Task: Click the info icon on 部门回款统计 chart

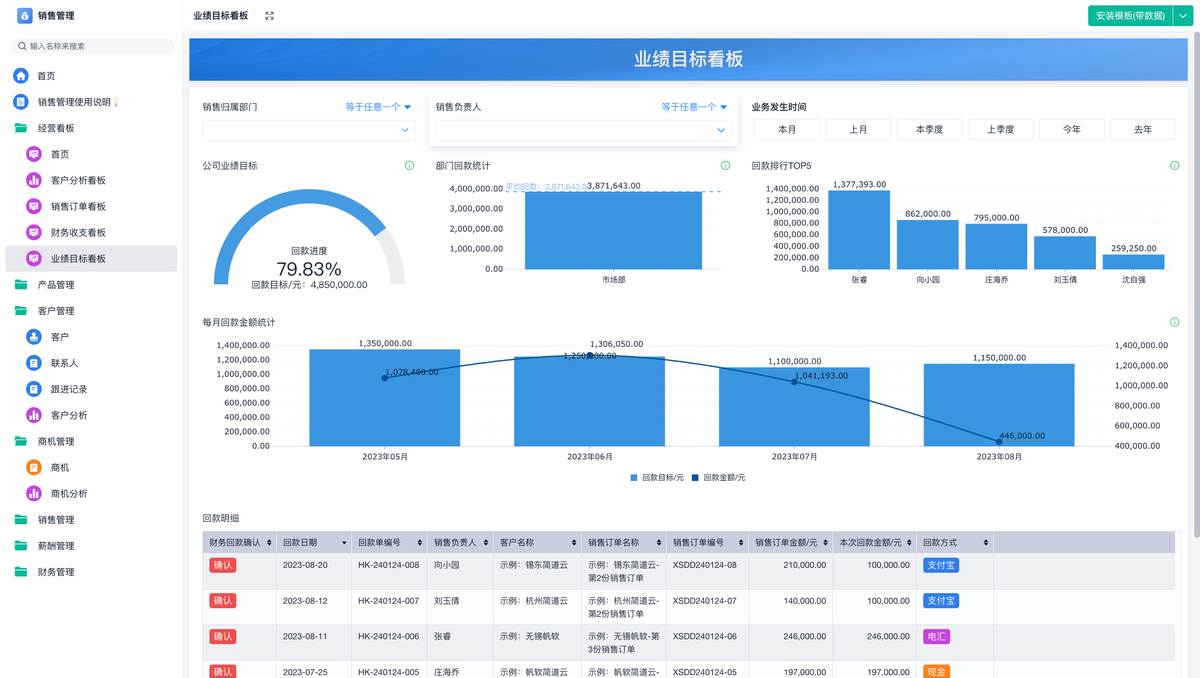Action: 725,166
